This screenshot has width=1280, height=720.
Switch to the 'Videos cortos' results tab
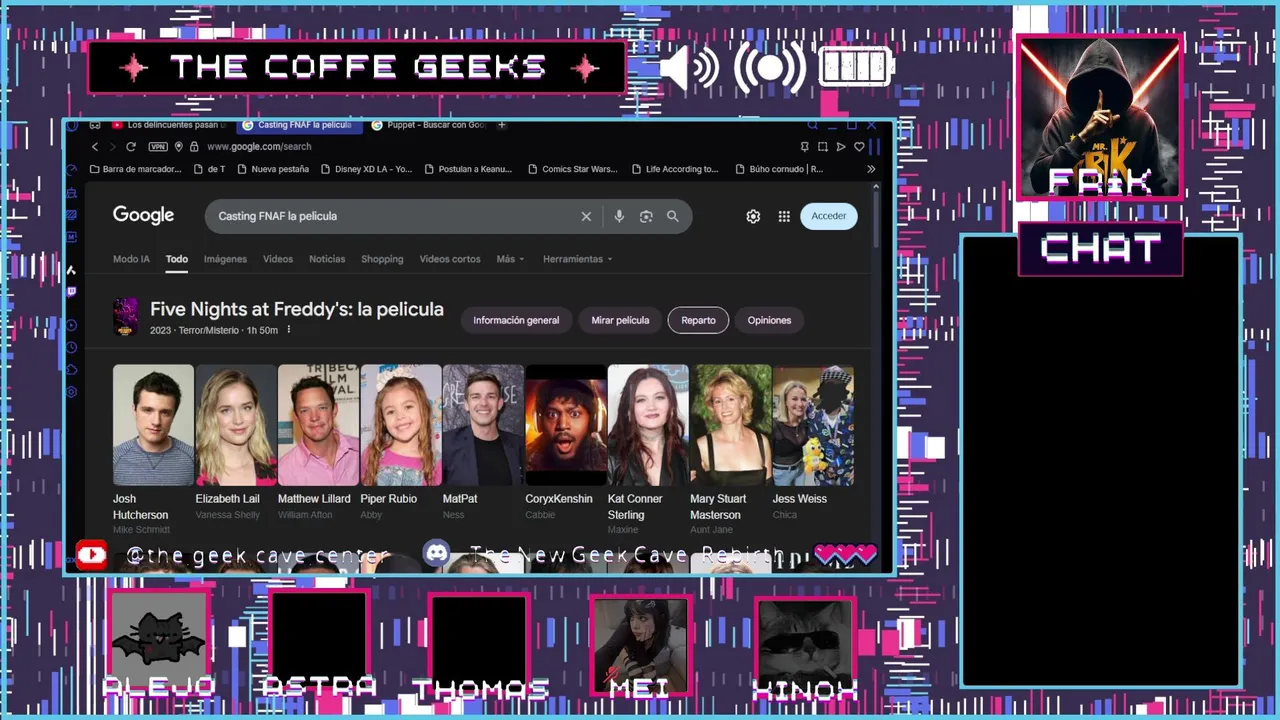coord(450,259)
